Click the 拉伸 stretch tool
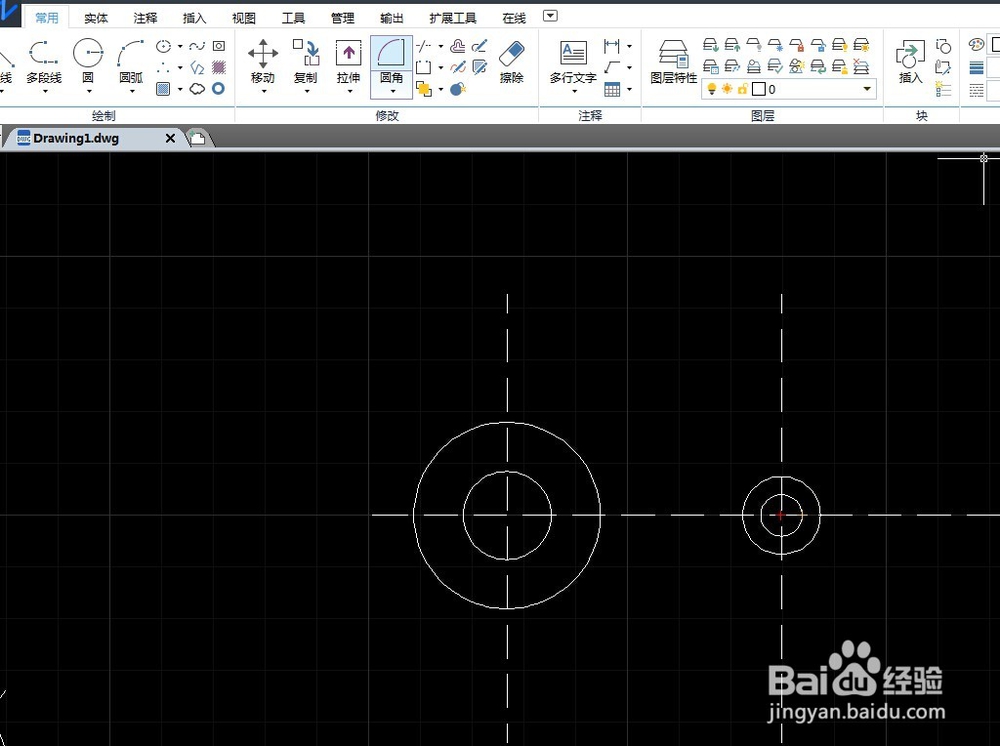This screenshot has height=746, width=1000. tap(348, 62)
